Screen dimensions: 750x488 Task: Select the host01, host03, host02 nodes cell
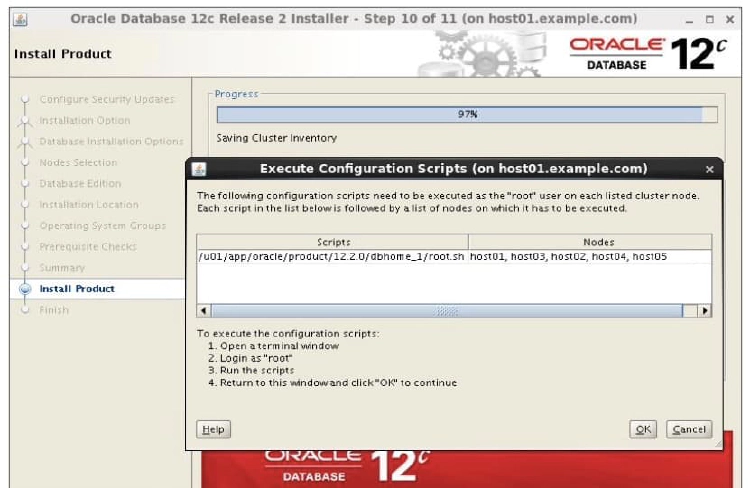tap(590, 256)
